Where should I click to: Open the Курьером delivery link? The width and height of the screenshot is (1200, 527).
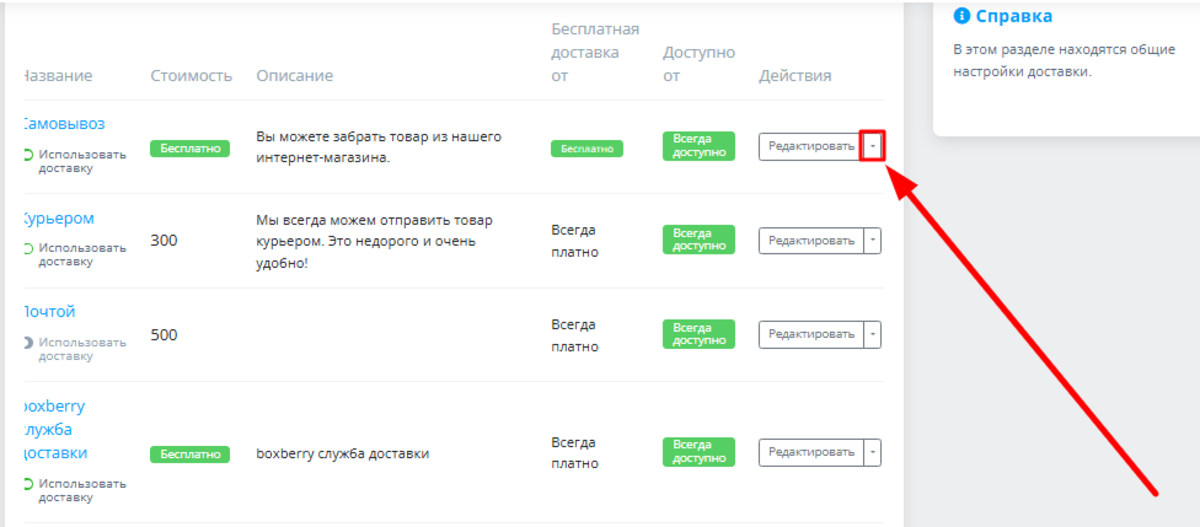tap(58, 218)
